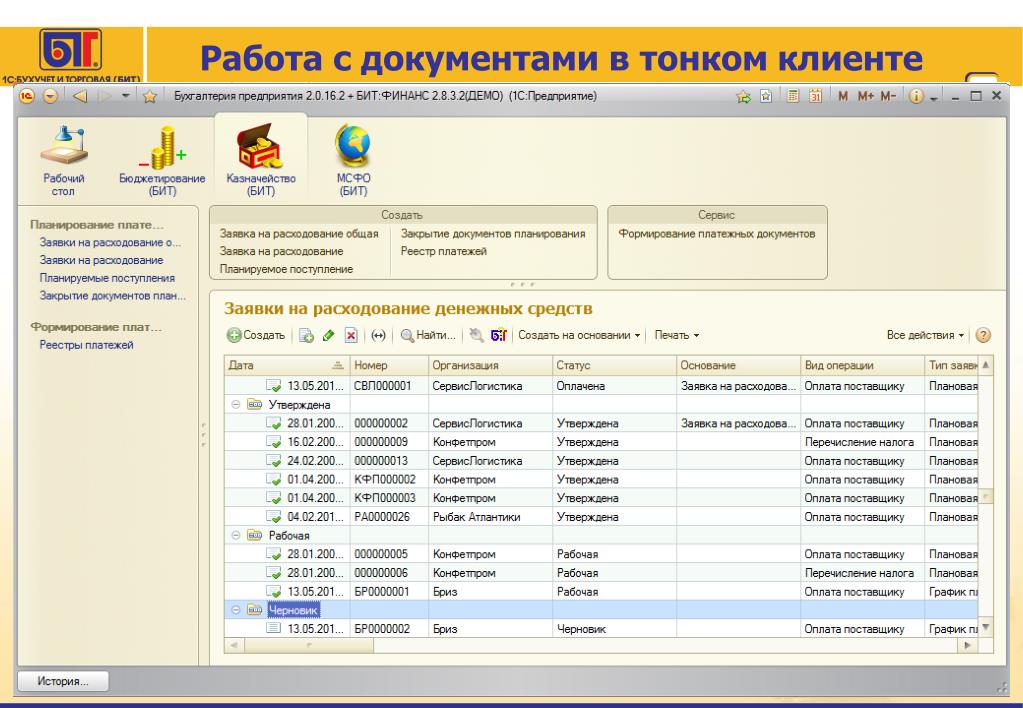Open the 1C main menu round icon
The height and width of the screenshot is (708, 1023).
[x=27, y=97]
